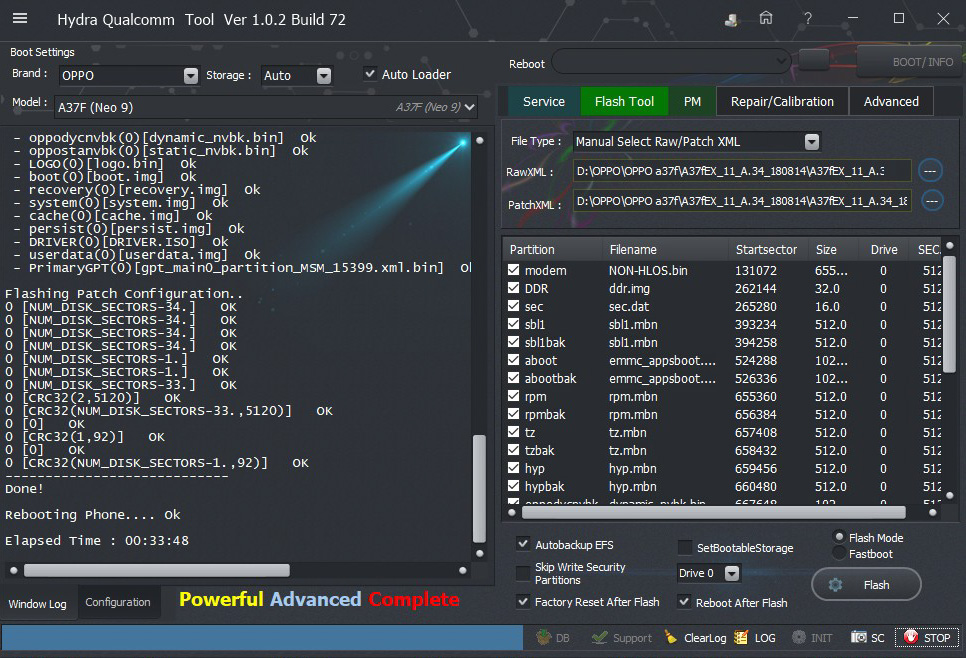This screenshot has width=966, height=658.
Task: Browse for PatchXML file button
Action: tap(932, 200)
